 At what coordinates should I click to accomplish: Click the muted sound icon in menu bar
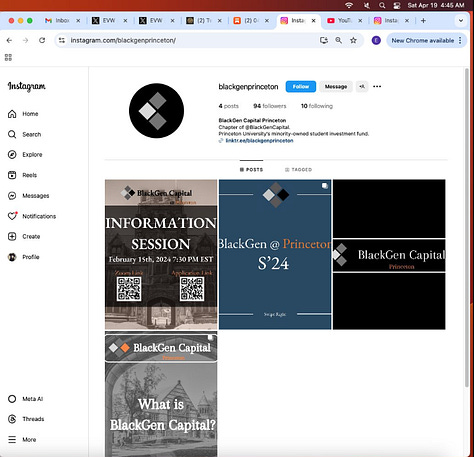tap(367, 5)
